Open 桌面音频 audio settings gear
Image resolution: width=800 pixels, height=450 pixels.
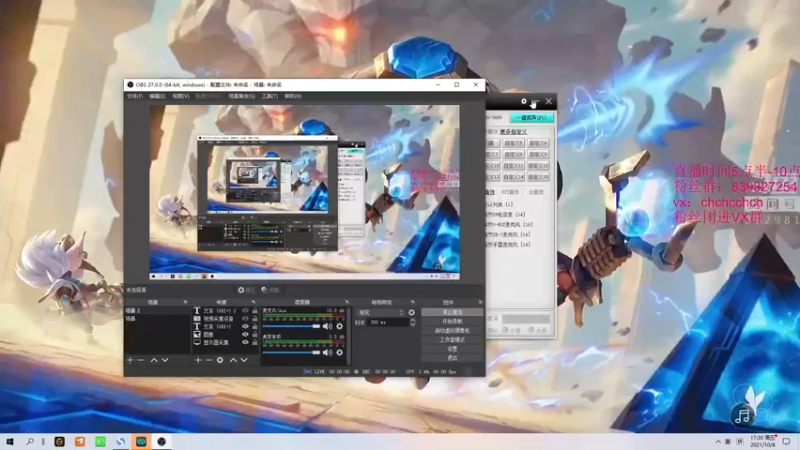340,353
